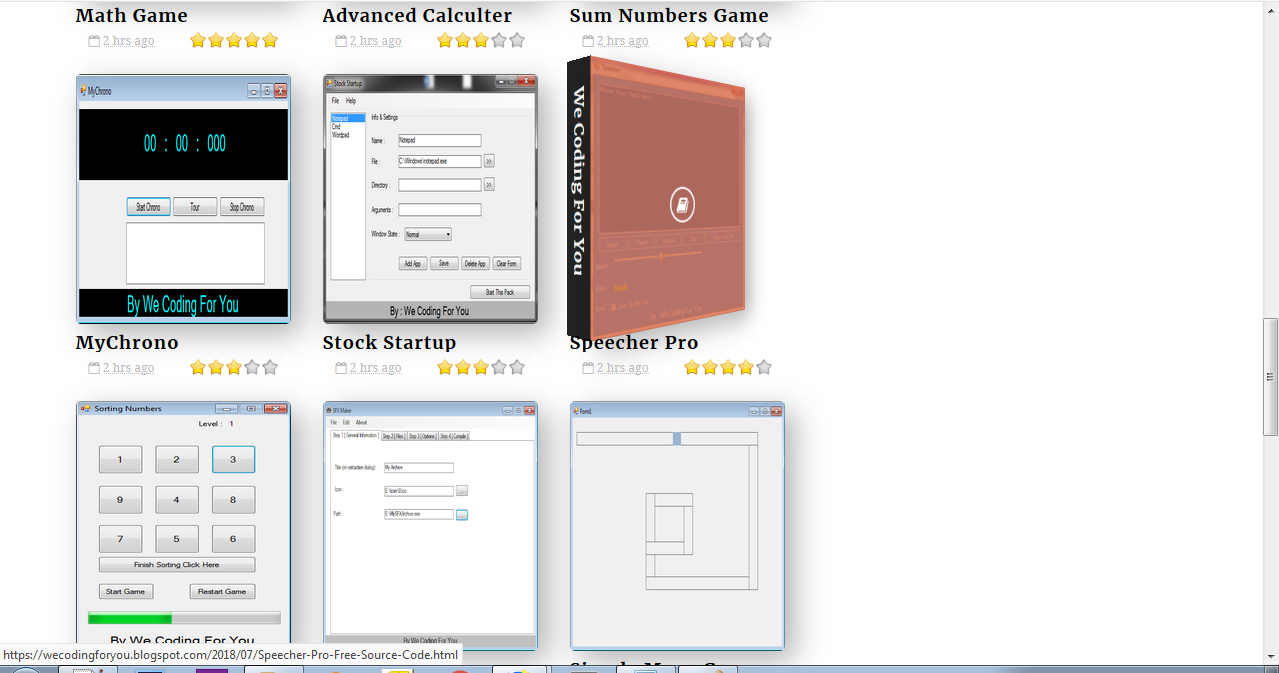Screen dimensions: 1279x673
Task: Click the '2 hrs ago' timestamp under Speecher Pro
Action: tap(622, 368)
